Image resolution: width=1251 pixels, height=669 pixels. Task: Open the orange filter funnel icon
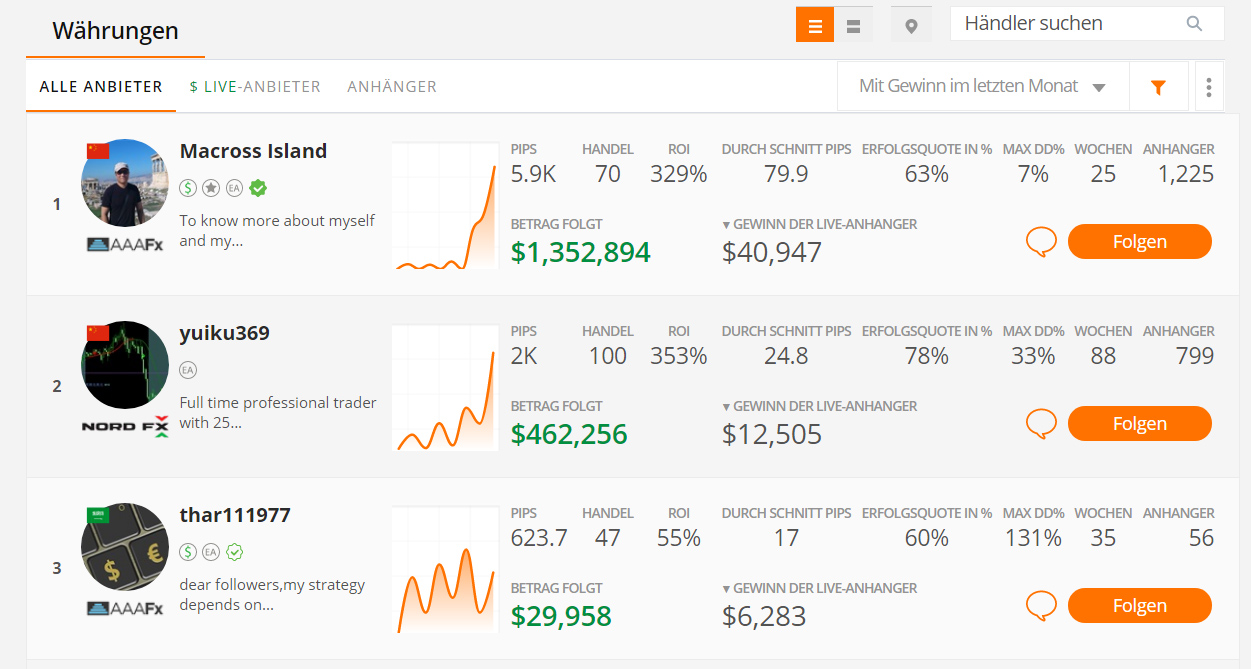point(1158,88)
